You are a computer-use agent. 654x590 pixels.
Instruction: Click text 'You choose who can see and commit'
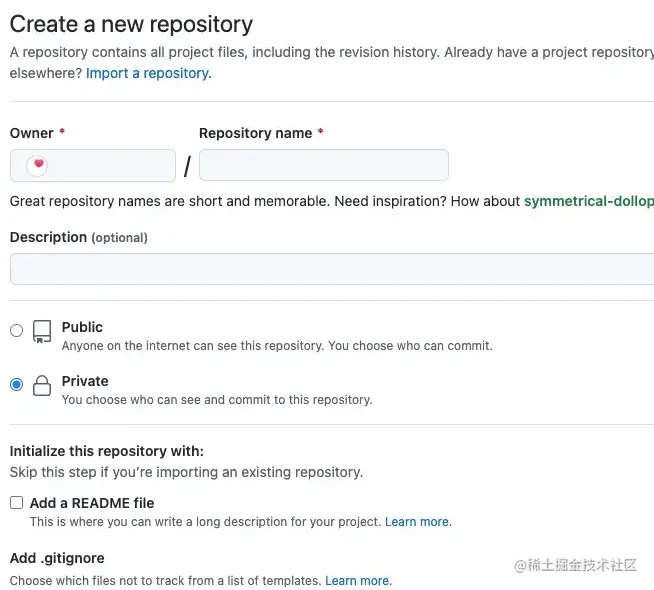tap(168, 399)
